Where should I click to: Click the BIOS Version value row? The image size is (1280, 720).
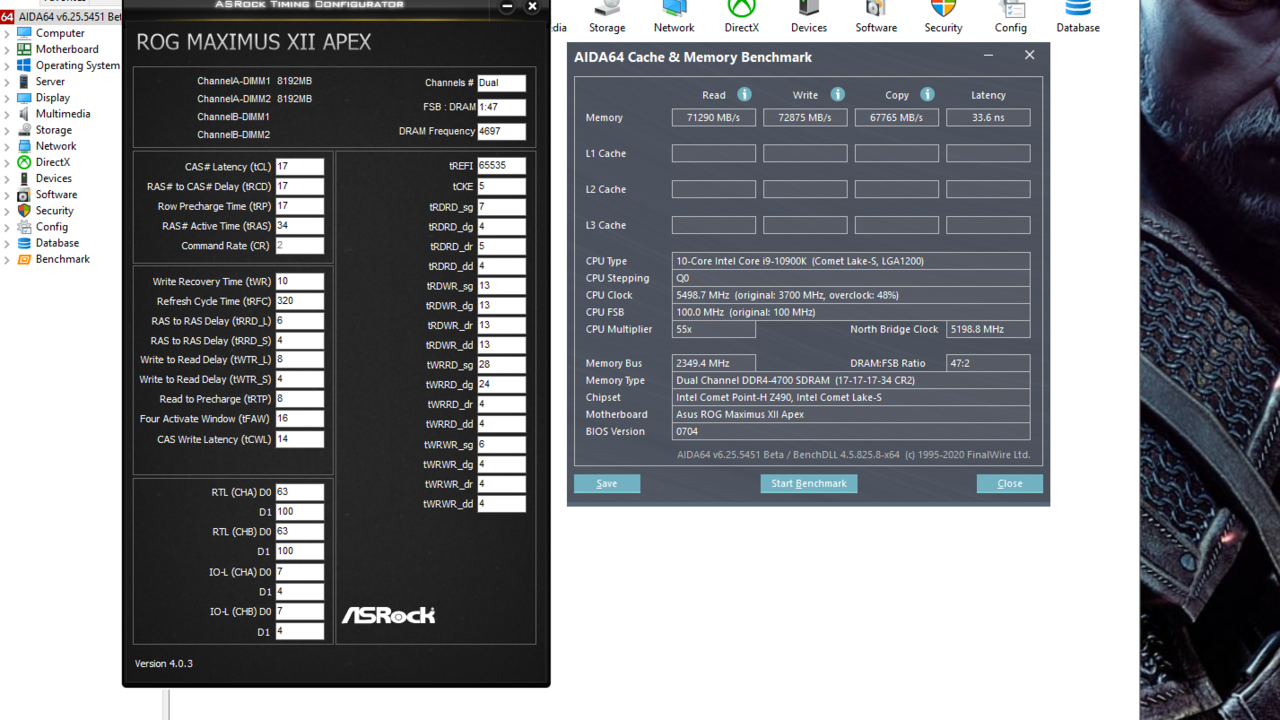tap(851, 431)
